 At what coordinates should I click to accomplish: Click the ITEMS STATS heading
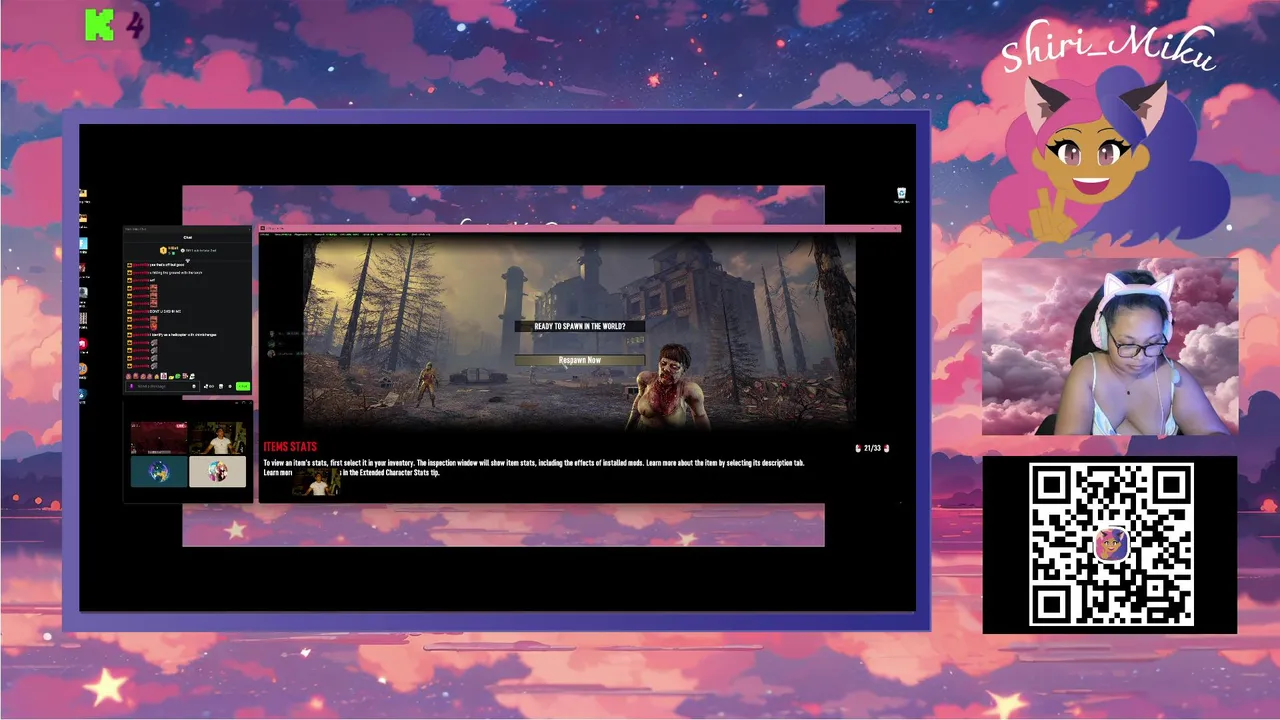[290, 447]
